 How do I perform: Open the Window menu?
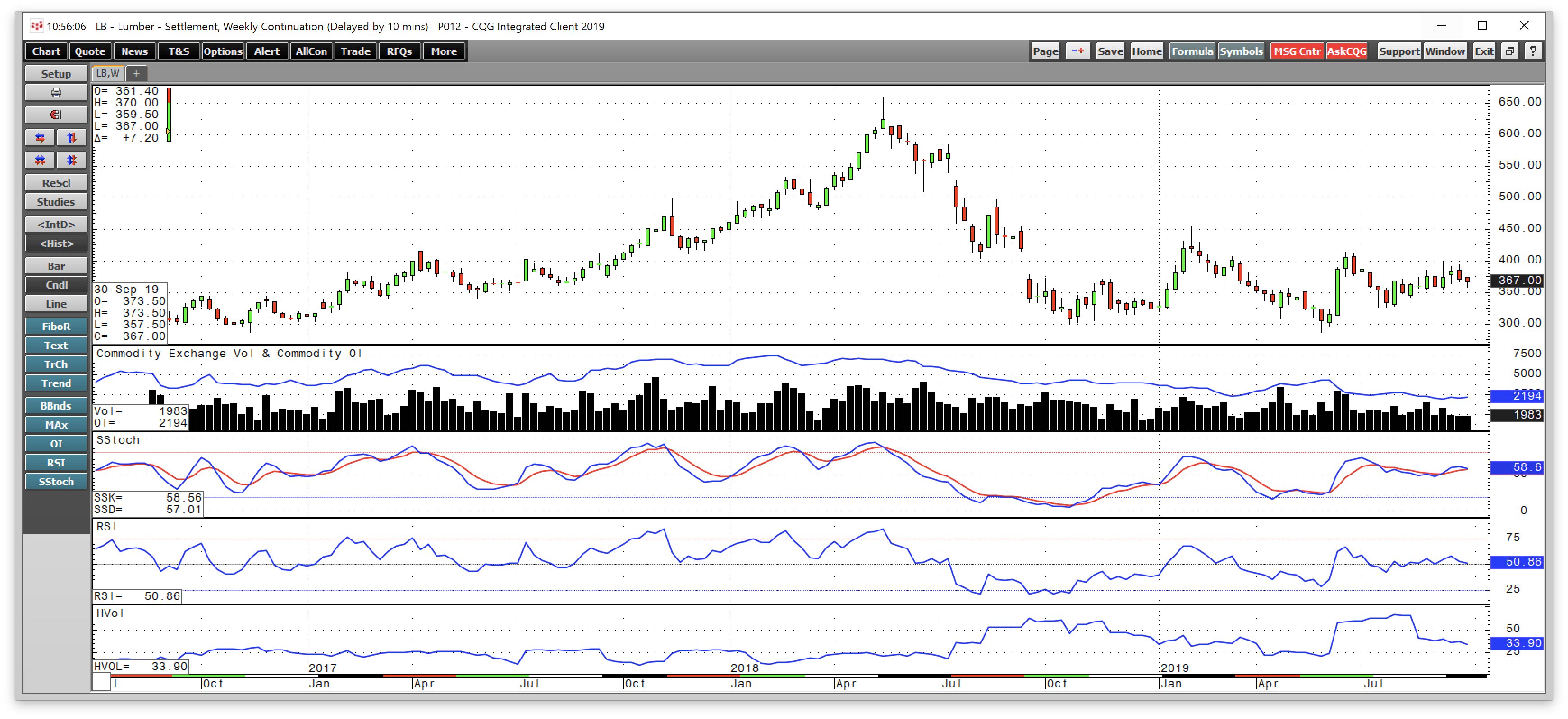pos(1446,51)
